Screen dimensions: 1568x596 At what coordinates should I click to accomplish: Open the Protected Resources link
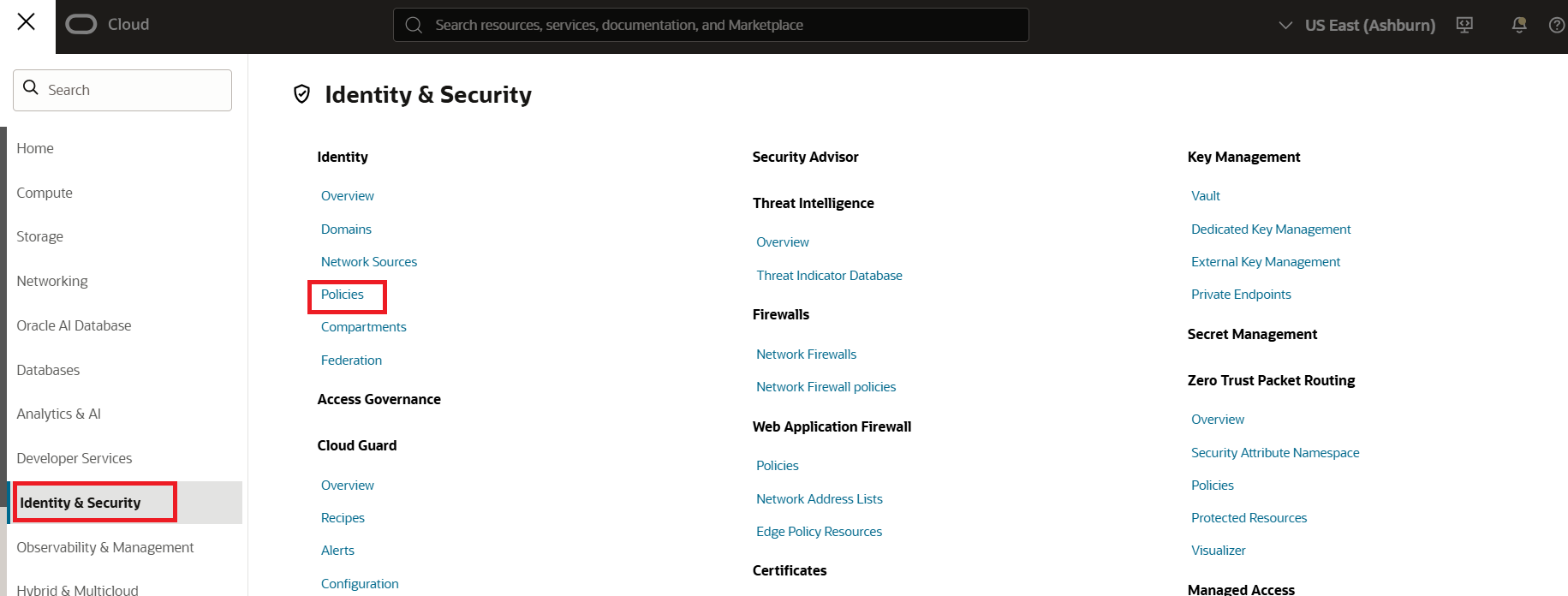tap(1249, 518)
